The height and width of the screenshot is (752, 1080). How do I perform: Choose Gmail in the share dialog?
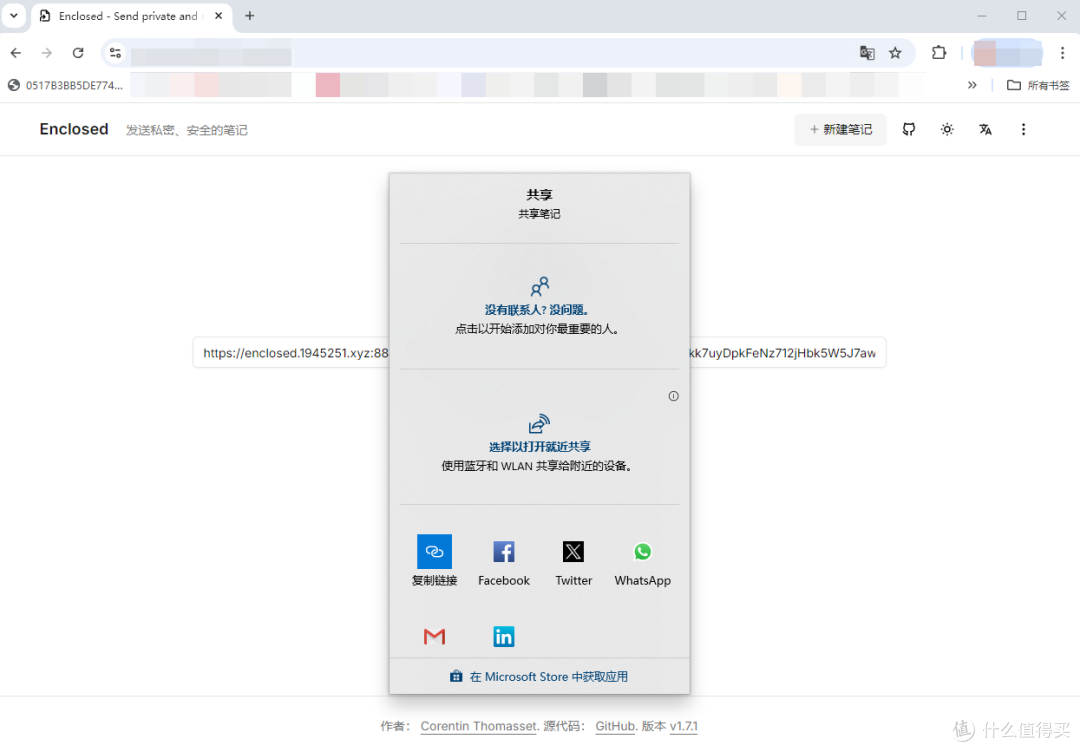click(434, 637)
